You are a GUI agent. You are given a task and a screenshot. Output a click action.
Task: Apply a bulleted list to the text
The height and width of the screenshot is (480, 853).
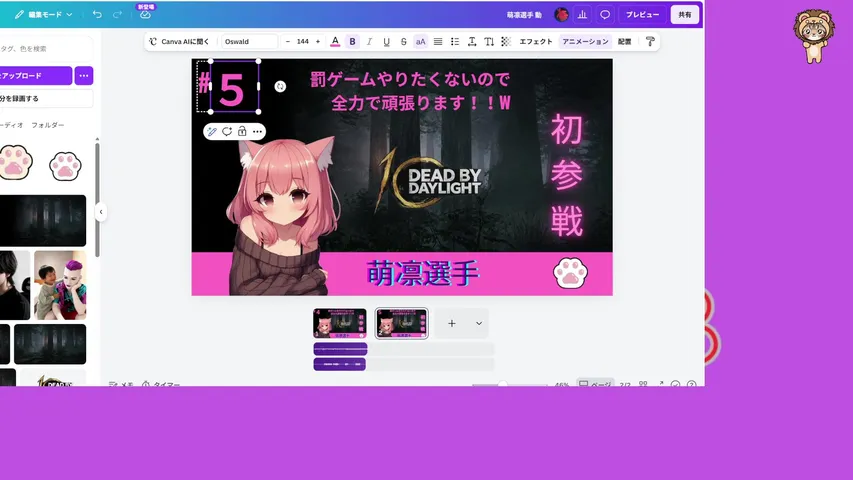(x=455, y=41)
